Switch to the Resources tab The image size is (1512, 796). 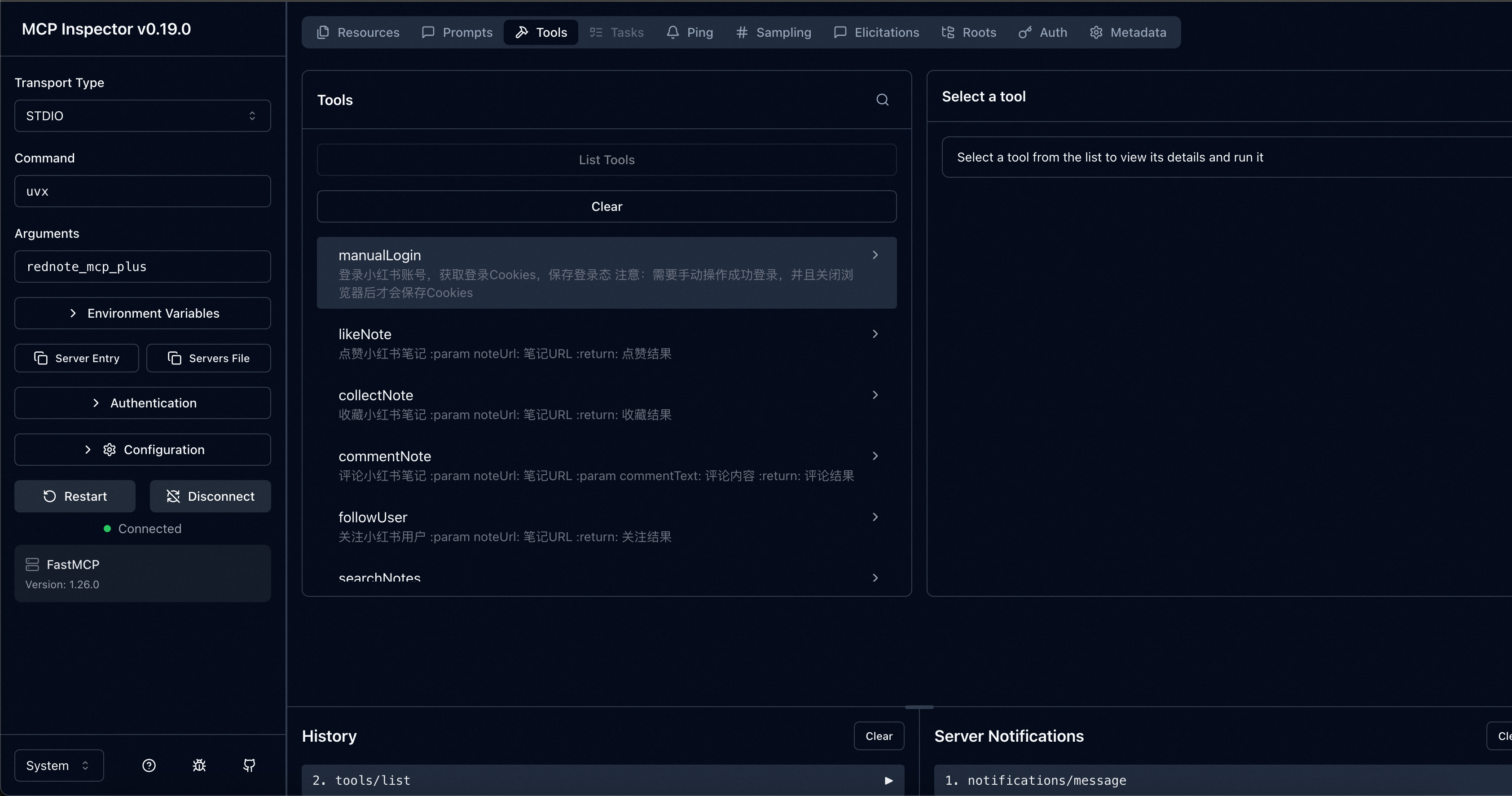tap(358, 32)
